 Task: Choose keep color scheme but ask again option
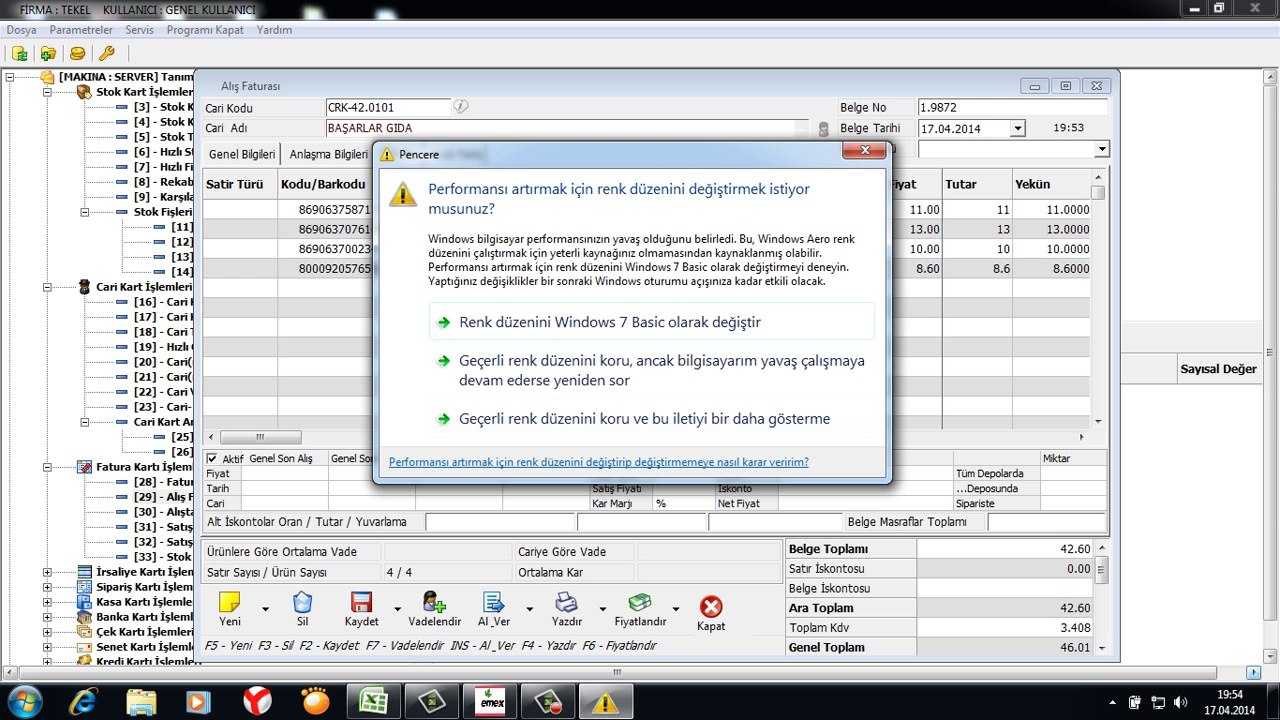[651, 370]
